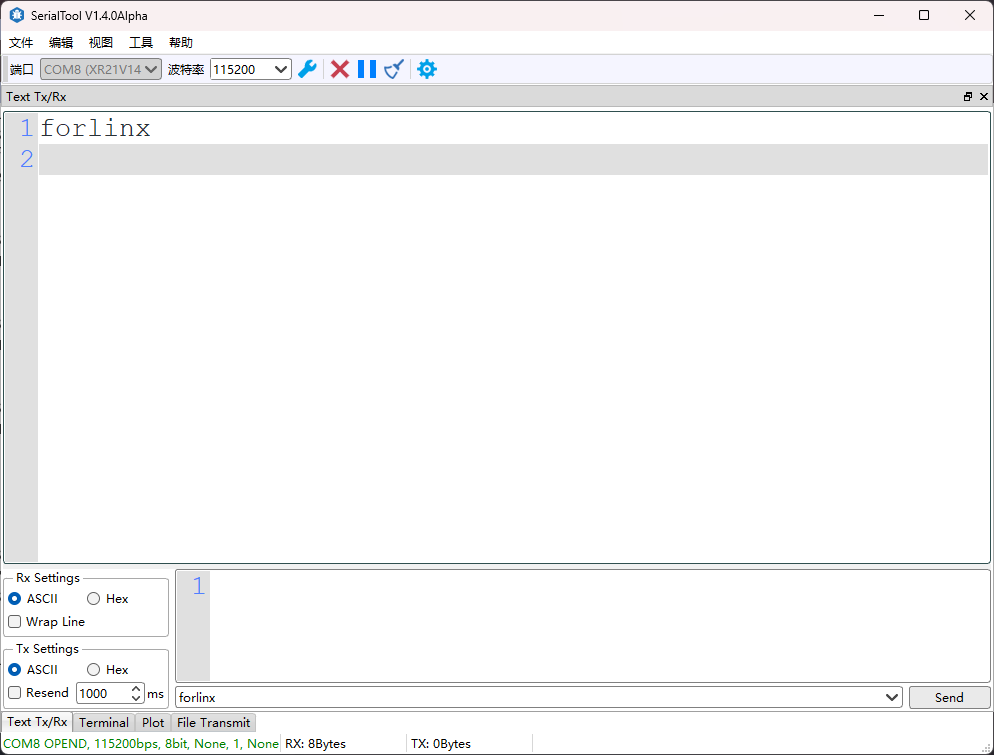Click the SerialTool app logo in title bar
This screenshot has height=755, width=994.
point(16,15)
